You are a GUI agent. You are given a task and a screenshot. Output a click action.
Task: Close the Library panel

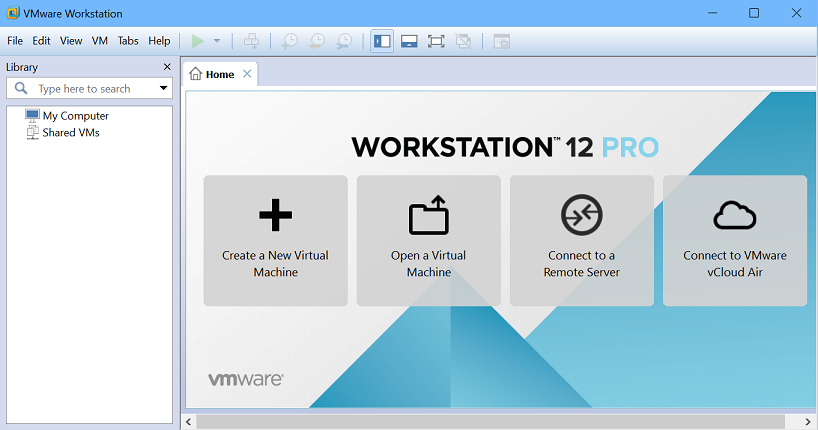click(x=167, y=67)
